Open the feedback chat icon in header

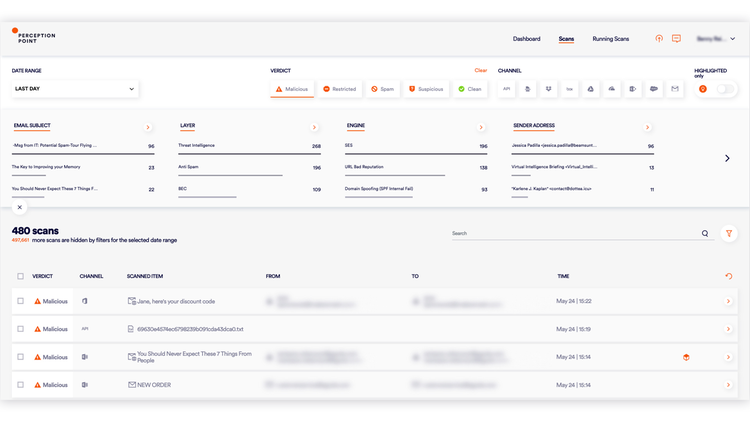pyautogui.click(x=677, y=39)
